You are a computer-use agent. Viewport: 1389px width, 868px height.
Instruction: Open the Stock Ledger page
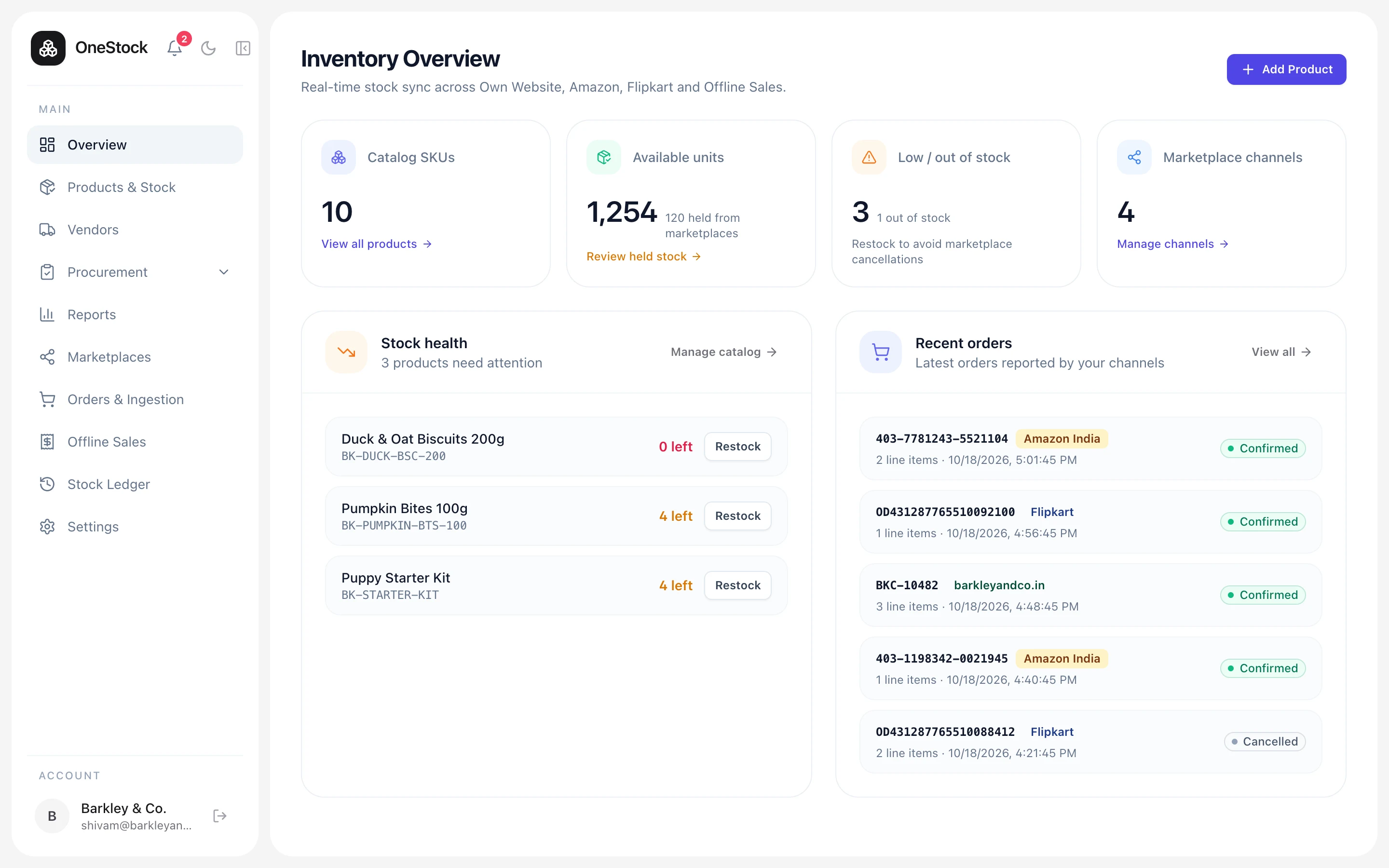[135, 485]
